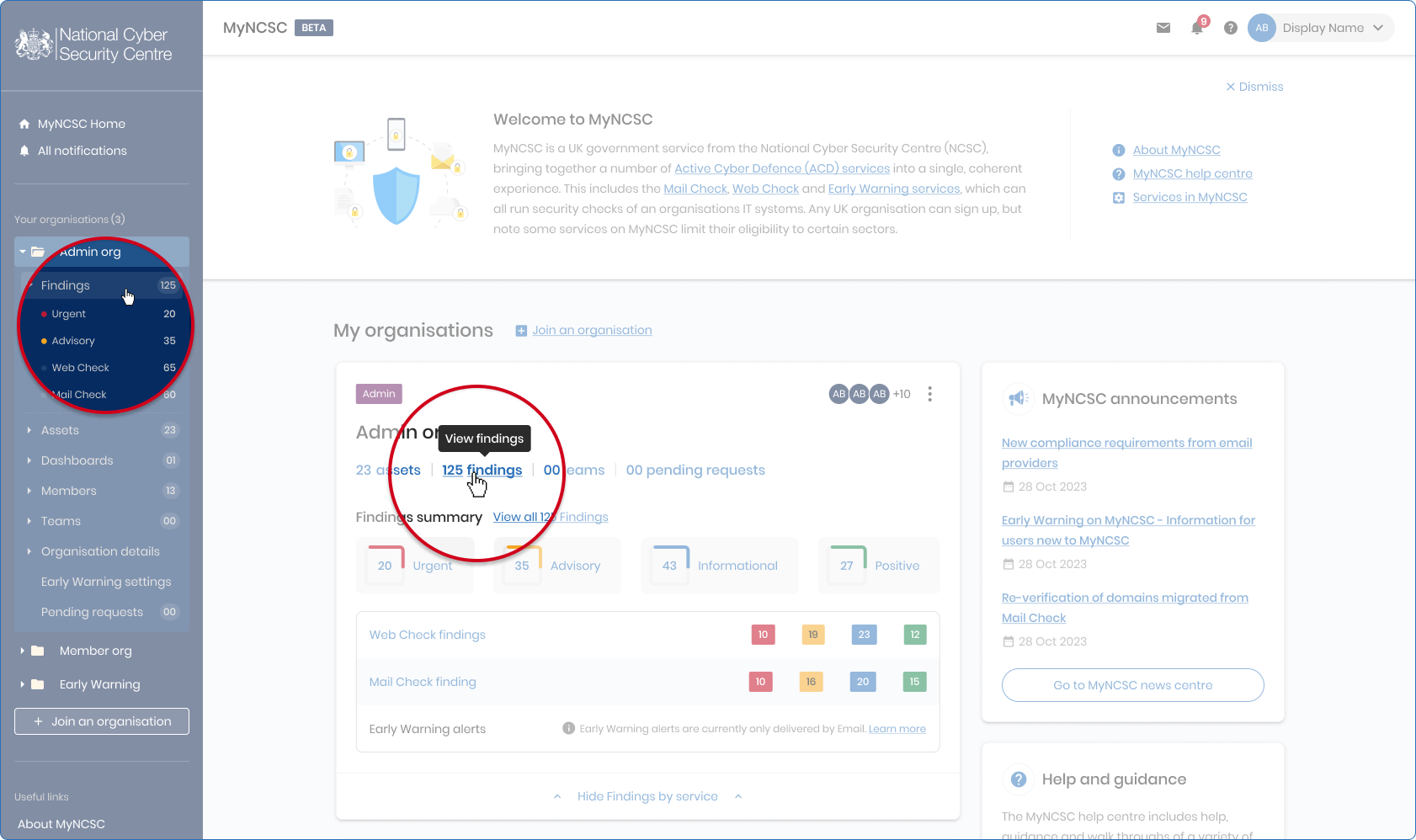Click the home icon for MyNCSC Home
The width and height of the screenshot is (1416, 840).
(24, 124)
